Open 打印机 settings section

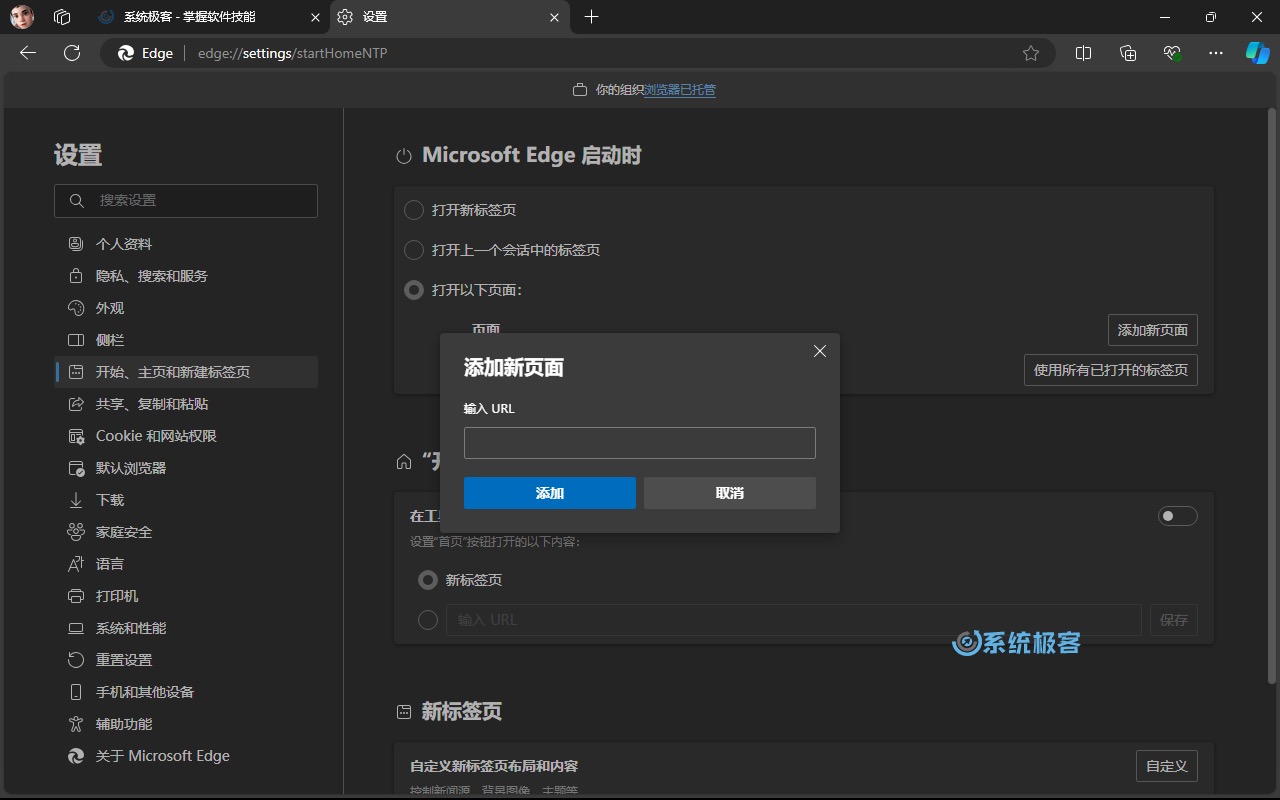pos(186,596)
